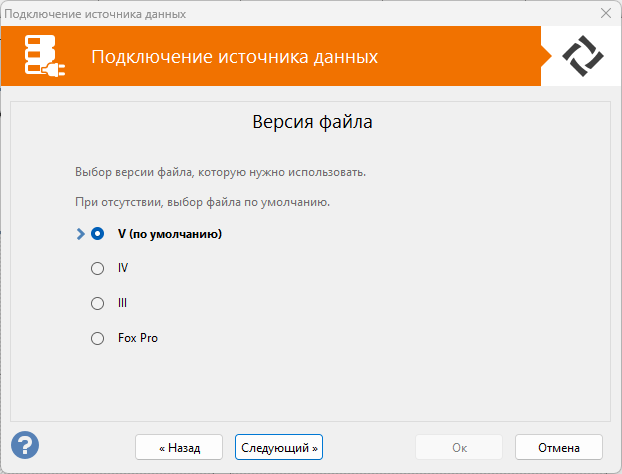Click the "V (по умолчанию)" label text
Image resolution: width=622 pixels, height=474 pixels.
click(169, 234)
